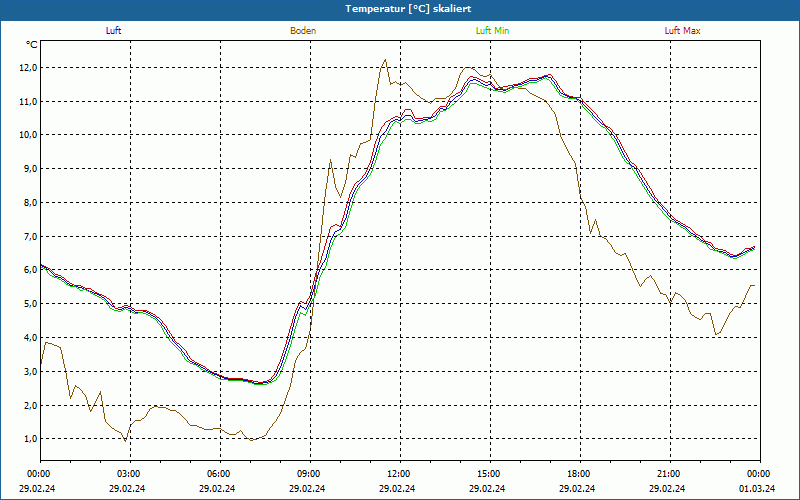The height and width of the screenshot is (500, 800).
Task: Click the '6,0' y-axis value
Action: tap(30, 270)
